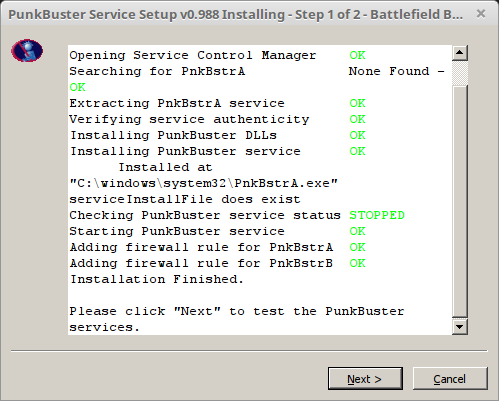
Task: Click the "Searching for PnkBstrA" line
Action: [x=157, y=71]
